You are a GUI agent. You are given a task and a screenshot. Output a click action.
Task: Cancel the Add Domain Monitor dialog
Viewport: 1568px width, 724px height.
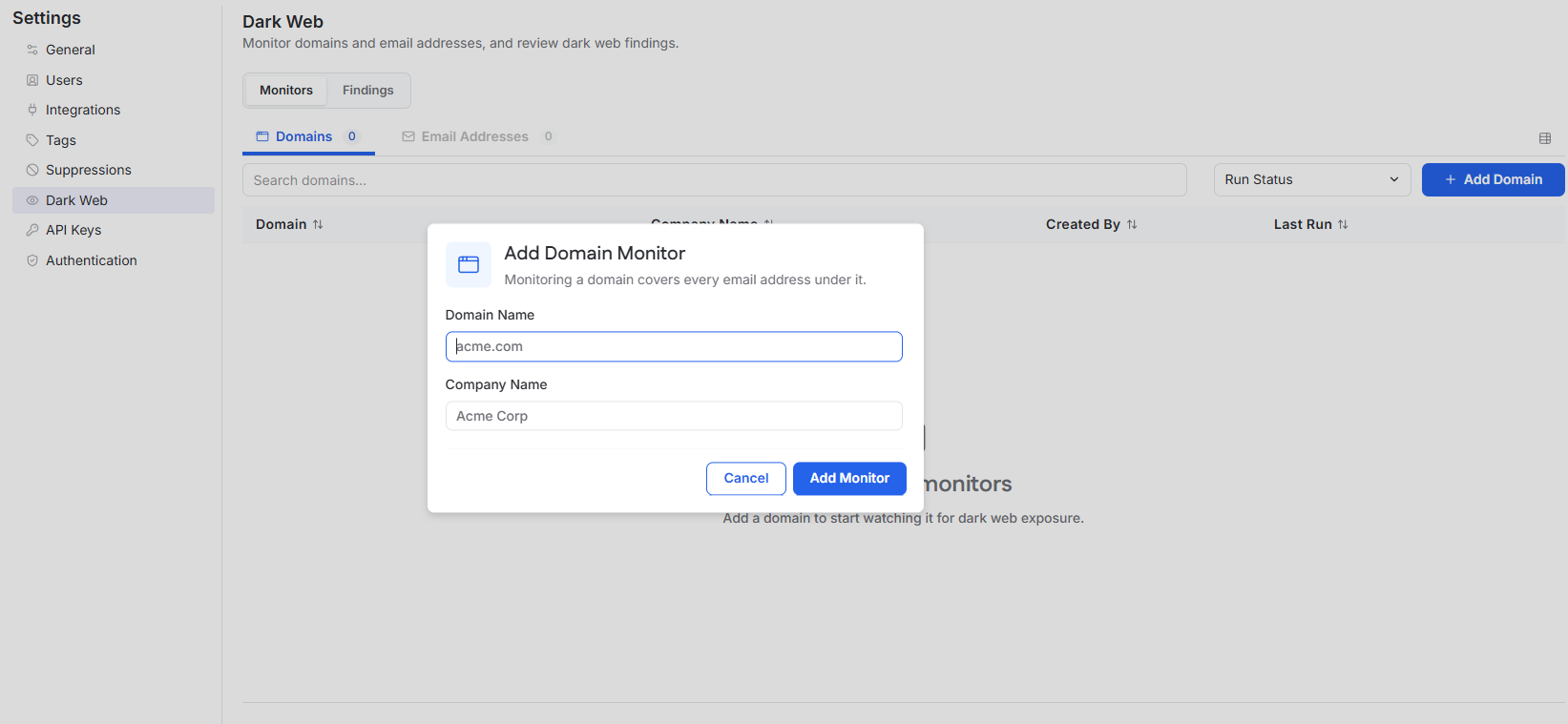pyautogui.click(x=746, y=479)
